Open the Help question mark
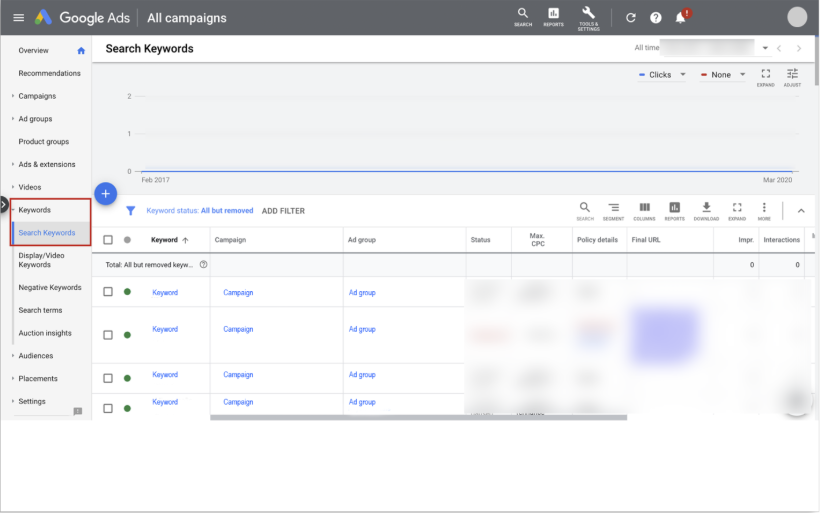This screenshot has height=513, width=821. [656, 18]
